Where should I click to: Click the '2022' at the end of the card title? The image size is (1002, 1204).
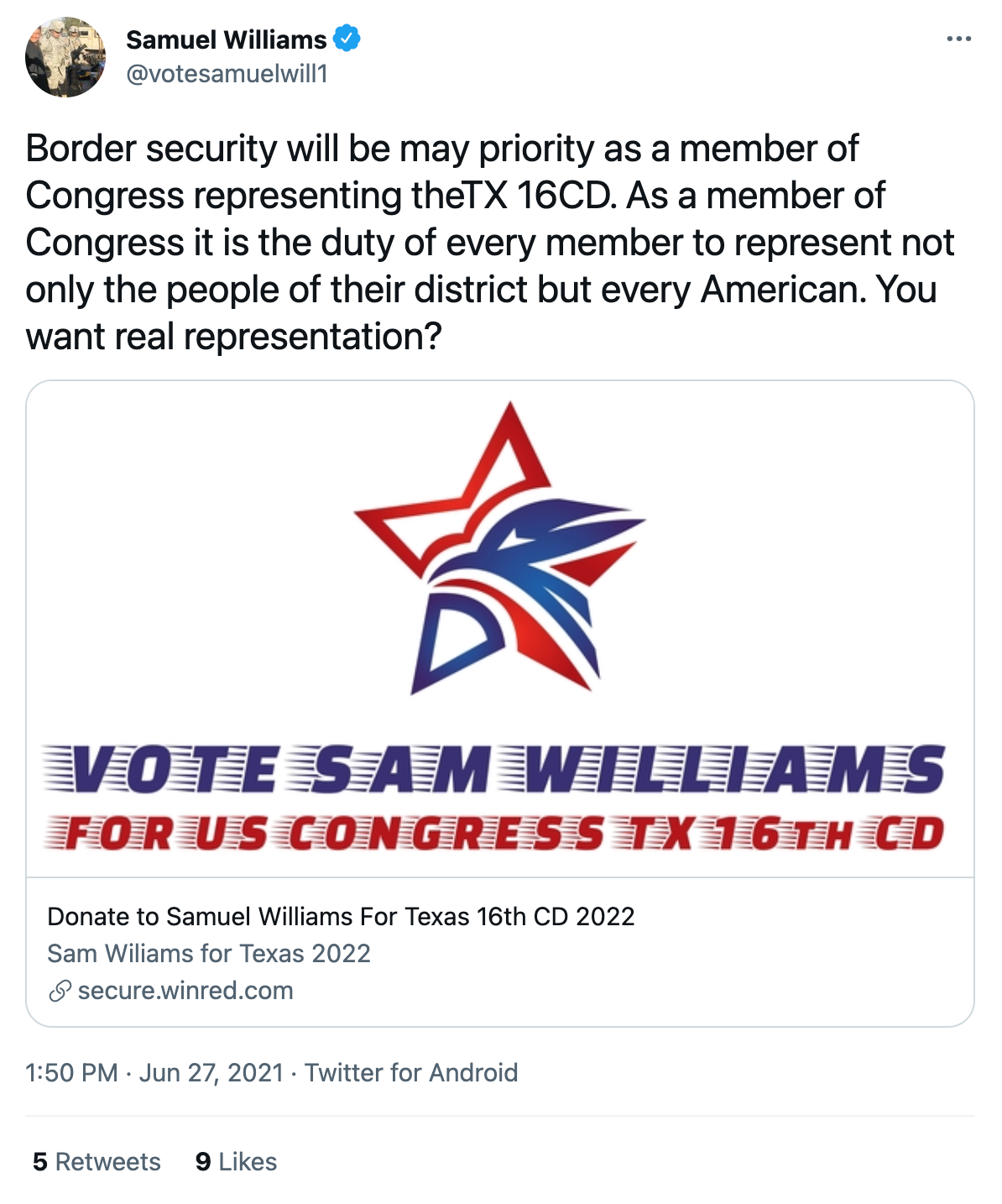point(605,916)
